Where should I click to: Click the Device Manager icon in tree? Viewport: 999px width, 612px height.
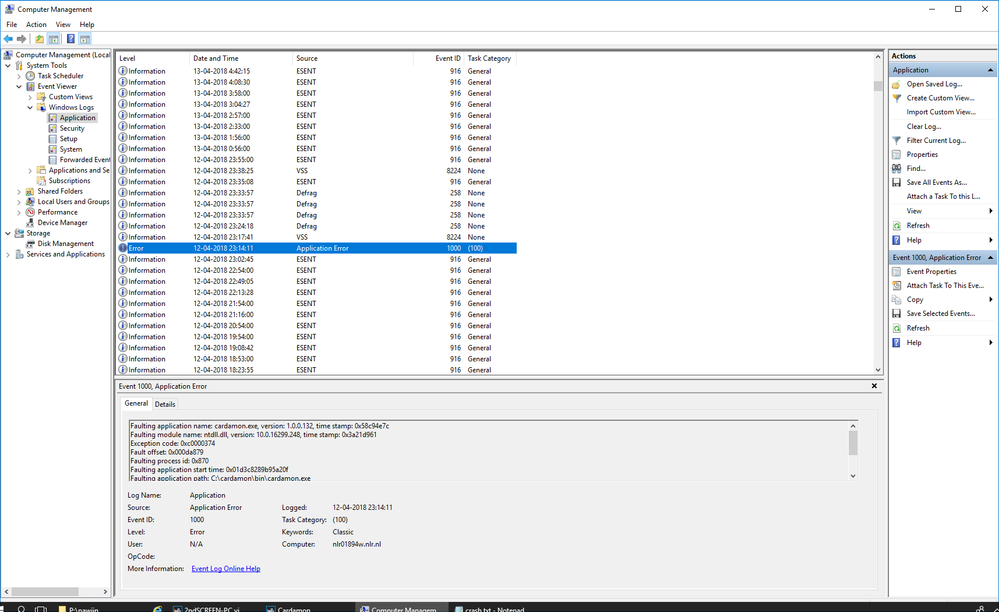31,223
